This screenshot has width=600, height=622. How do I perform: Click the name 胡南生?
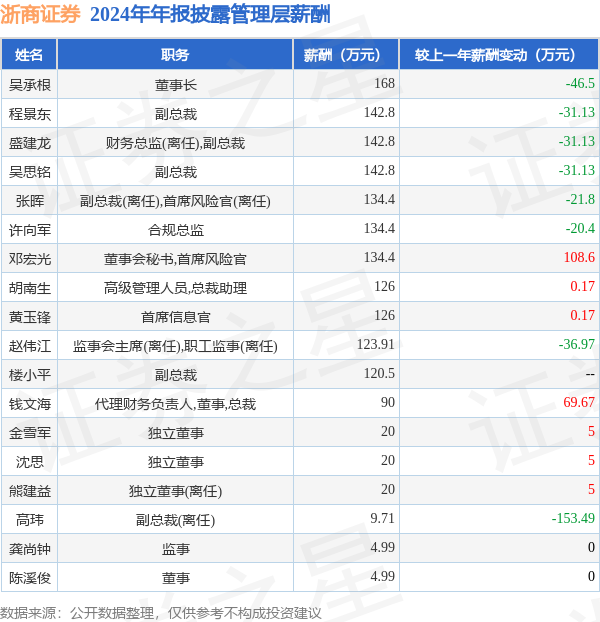click(x=30, y=288)
